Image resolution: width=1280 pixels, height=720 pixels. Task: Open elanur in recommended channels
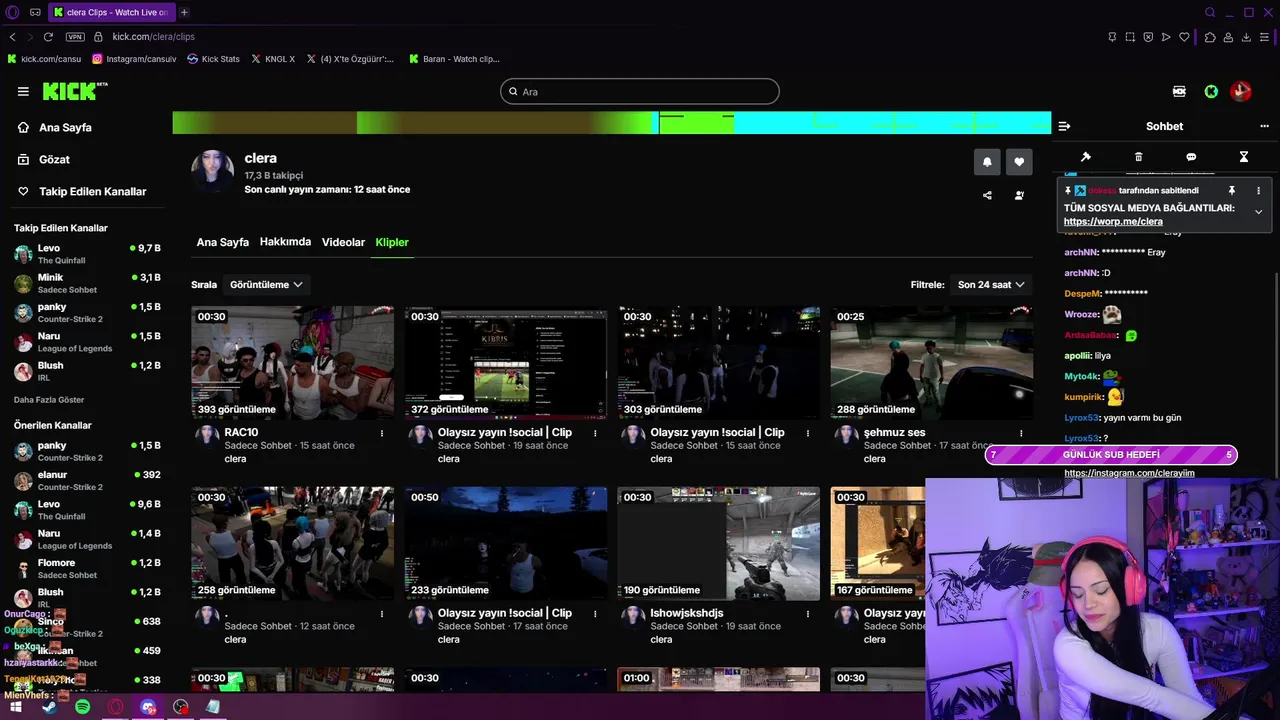pyautogui.click(x=87, y=481)
